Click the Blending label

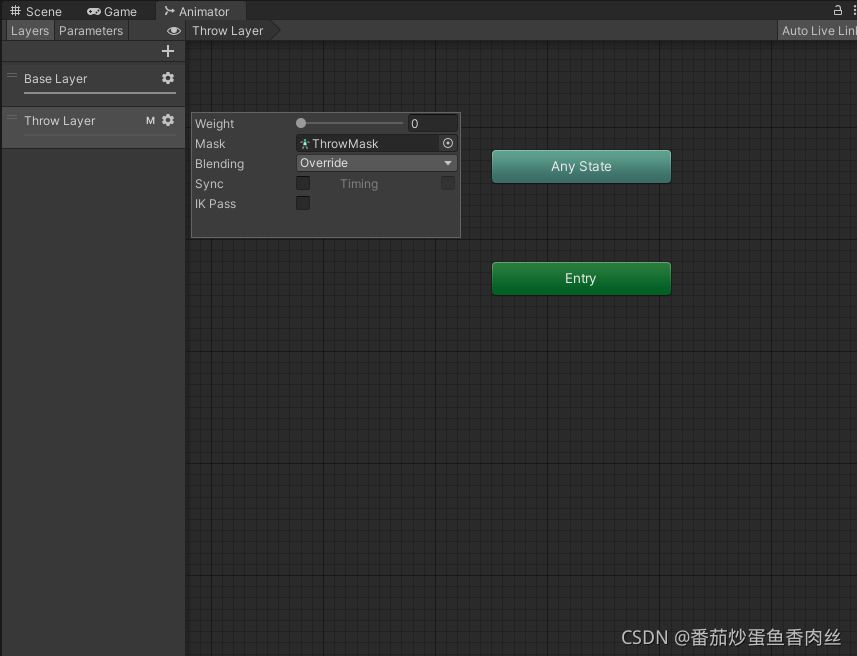click(220, 164)
